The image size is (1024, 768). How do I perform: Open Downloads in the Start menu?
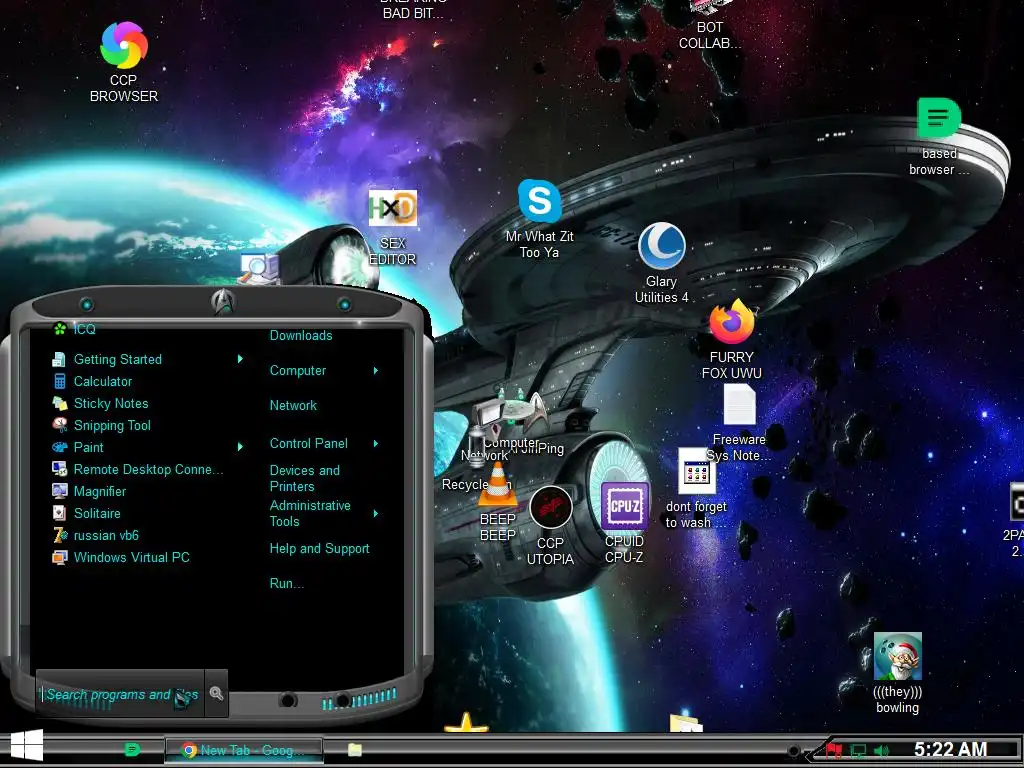coord(301,336)
